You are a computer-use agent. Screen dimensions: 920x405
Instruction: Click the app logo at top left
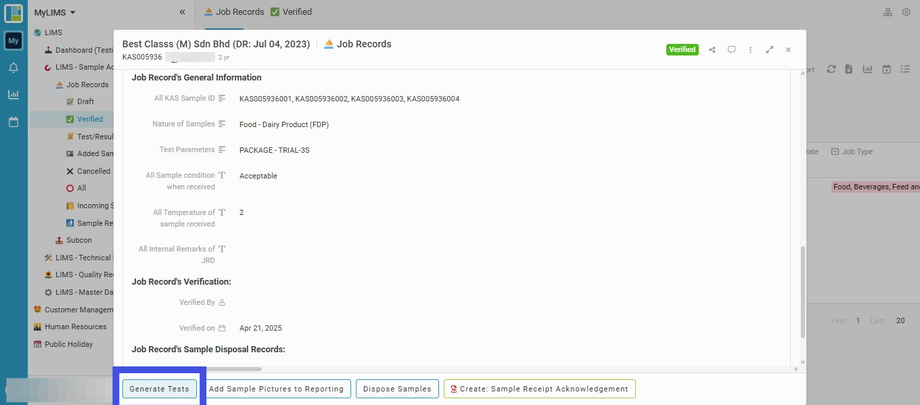click(13, 13)
